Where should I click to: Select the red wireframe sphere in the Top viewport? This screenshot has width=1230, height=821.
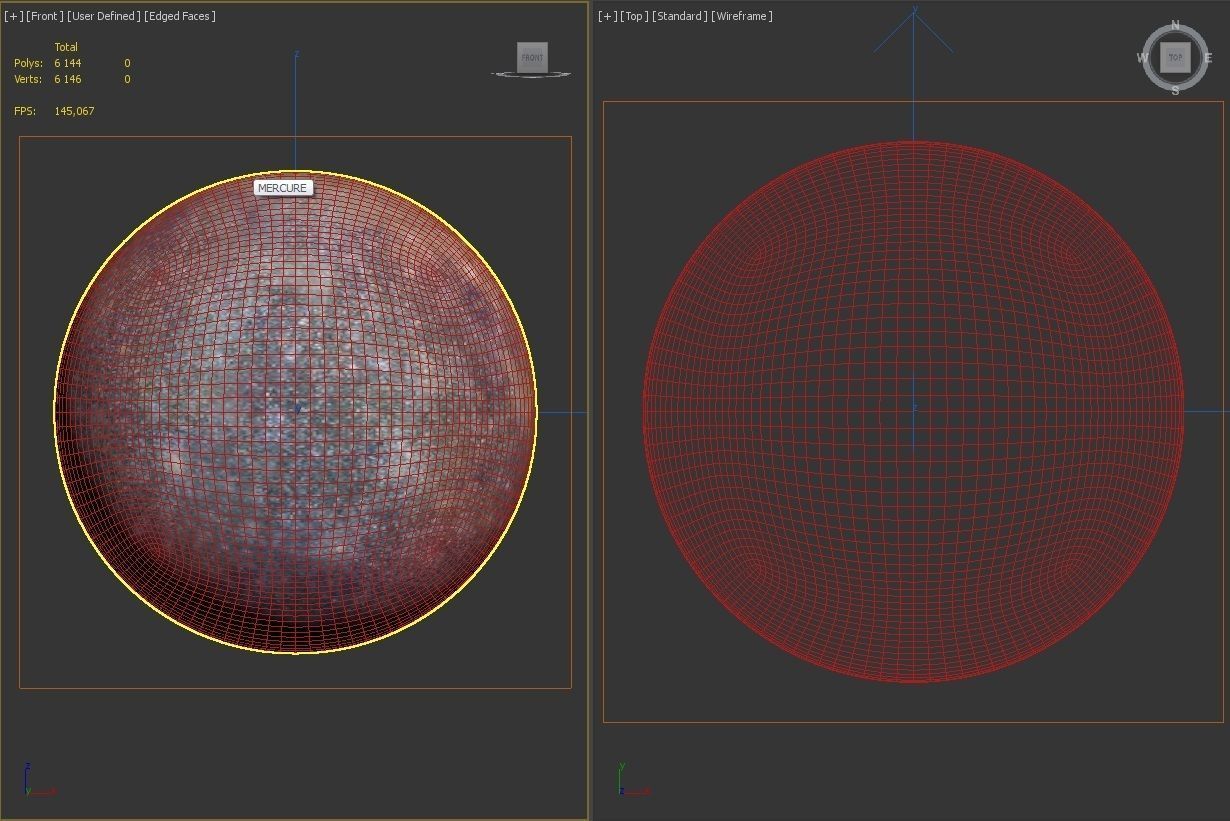click(914, 411)
